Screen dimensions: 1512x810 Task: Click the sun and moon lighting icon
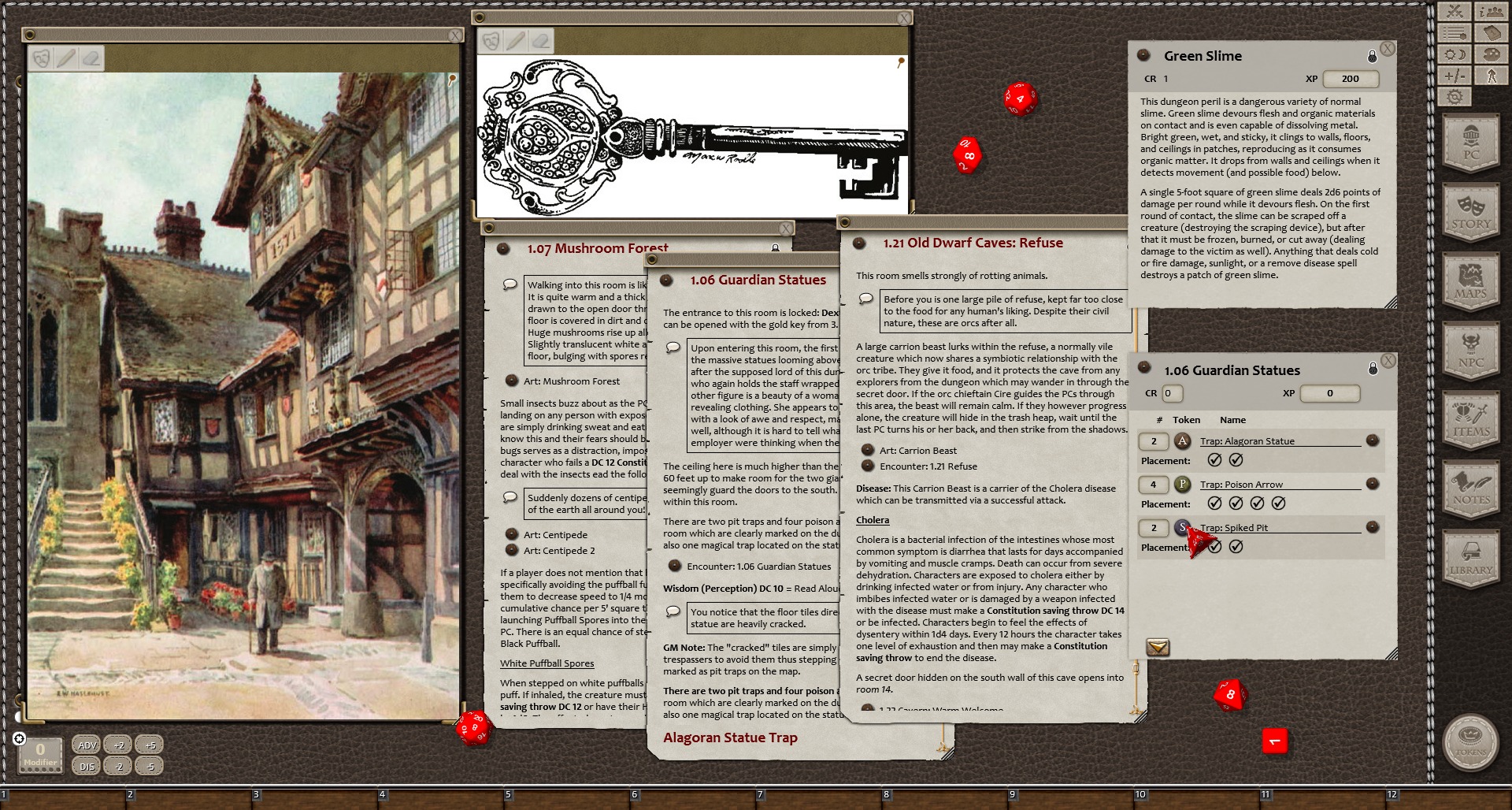click(x=1455, y=54)
